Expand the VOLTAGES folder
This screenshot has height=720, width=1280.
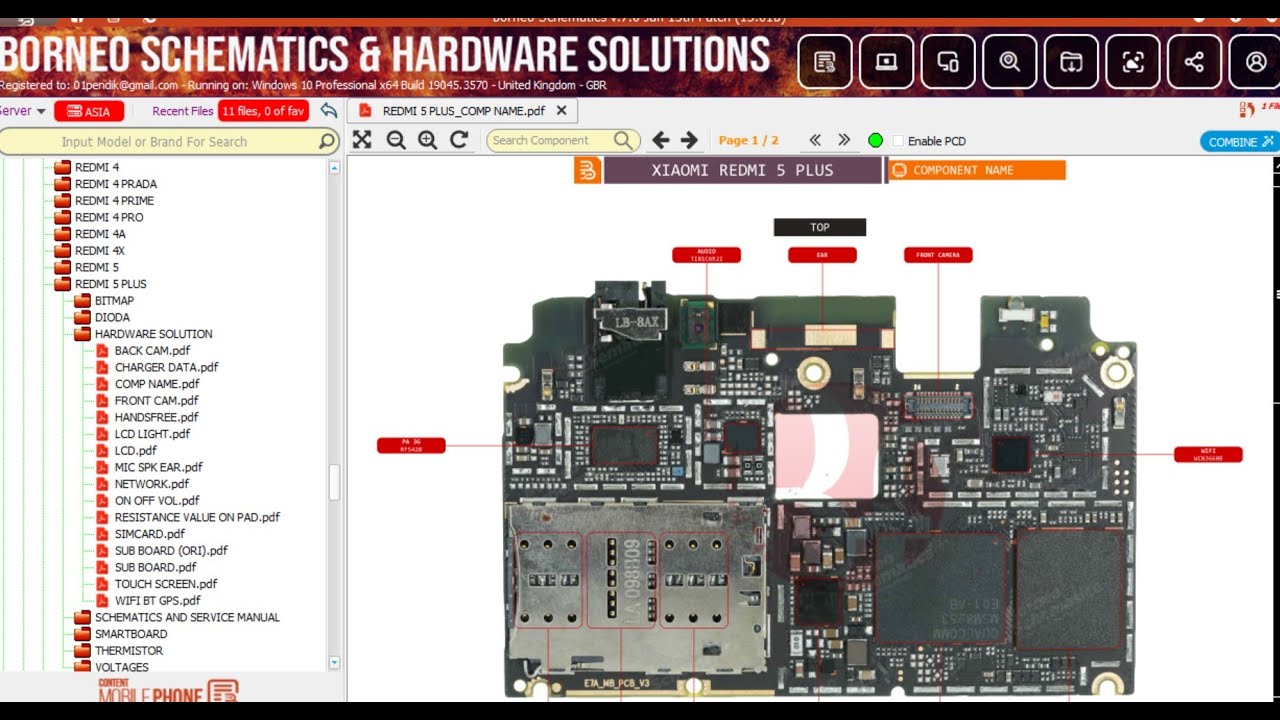point(82,667)
